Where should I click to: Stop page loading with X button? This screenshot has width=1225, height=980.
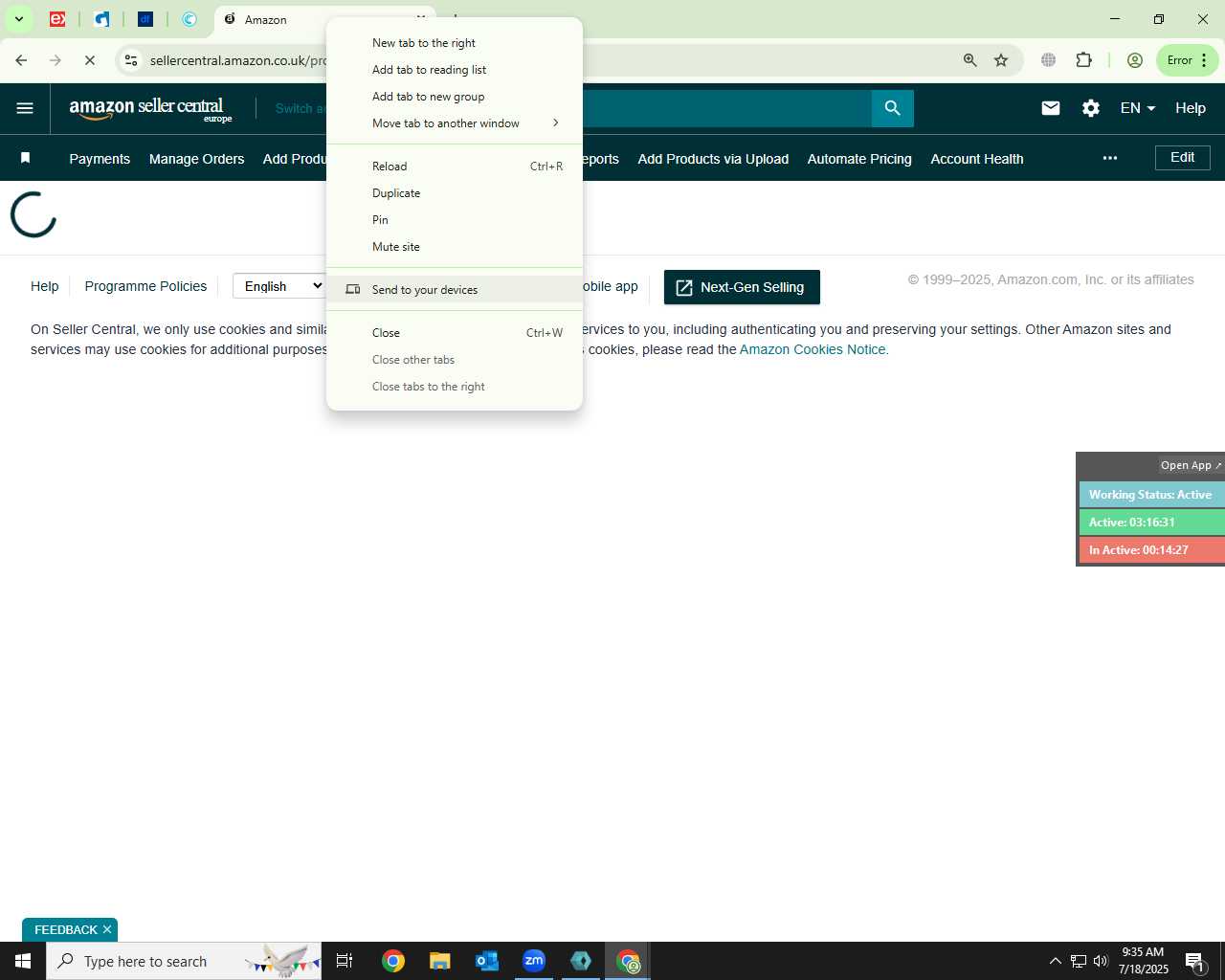click(x=90, y=60)
